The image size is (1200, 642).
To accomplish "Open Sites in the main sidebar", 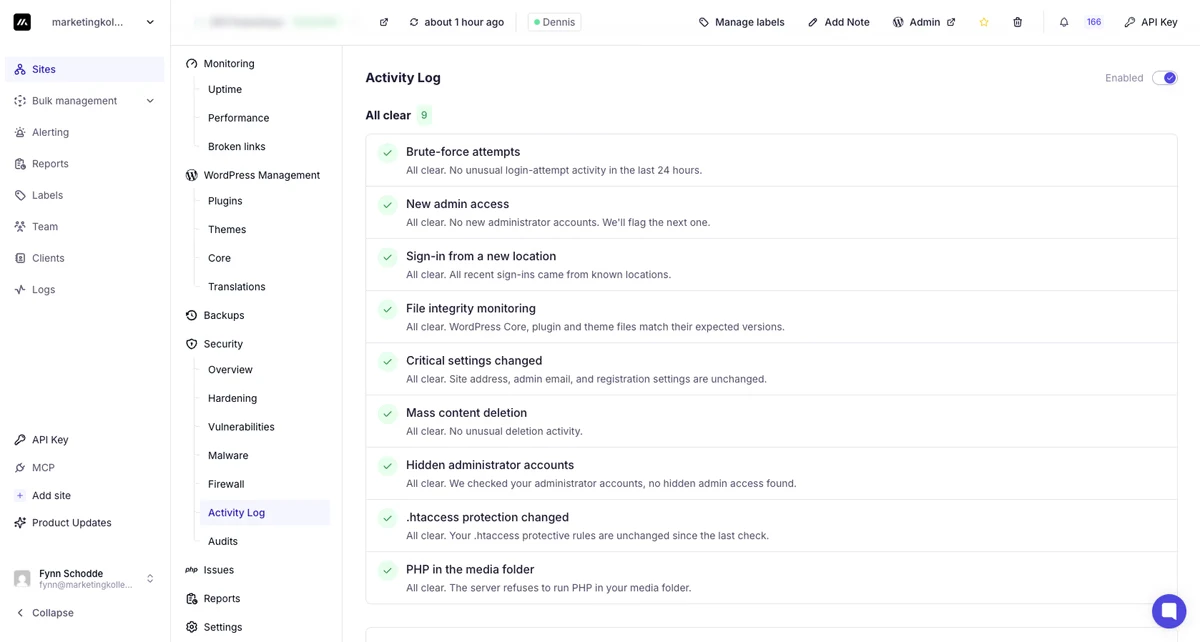I will 85,69.
